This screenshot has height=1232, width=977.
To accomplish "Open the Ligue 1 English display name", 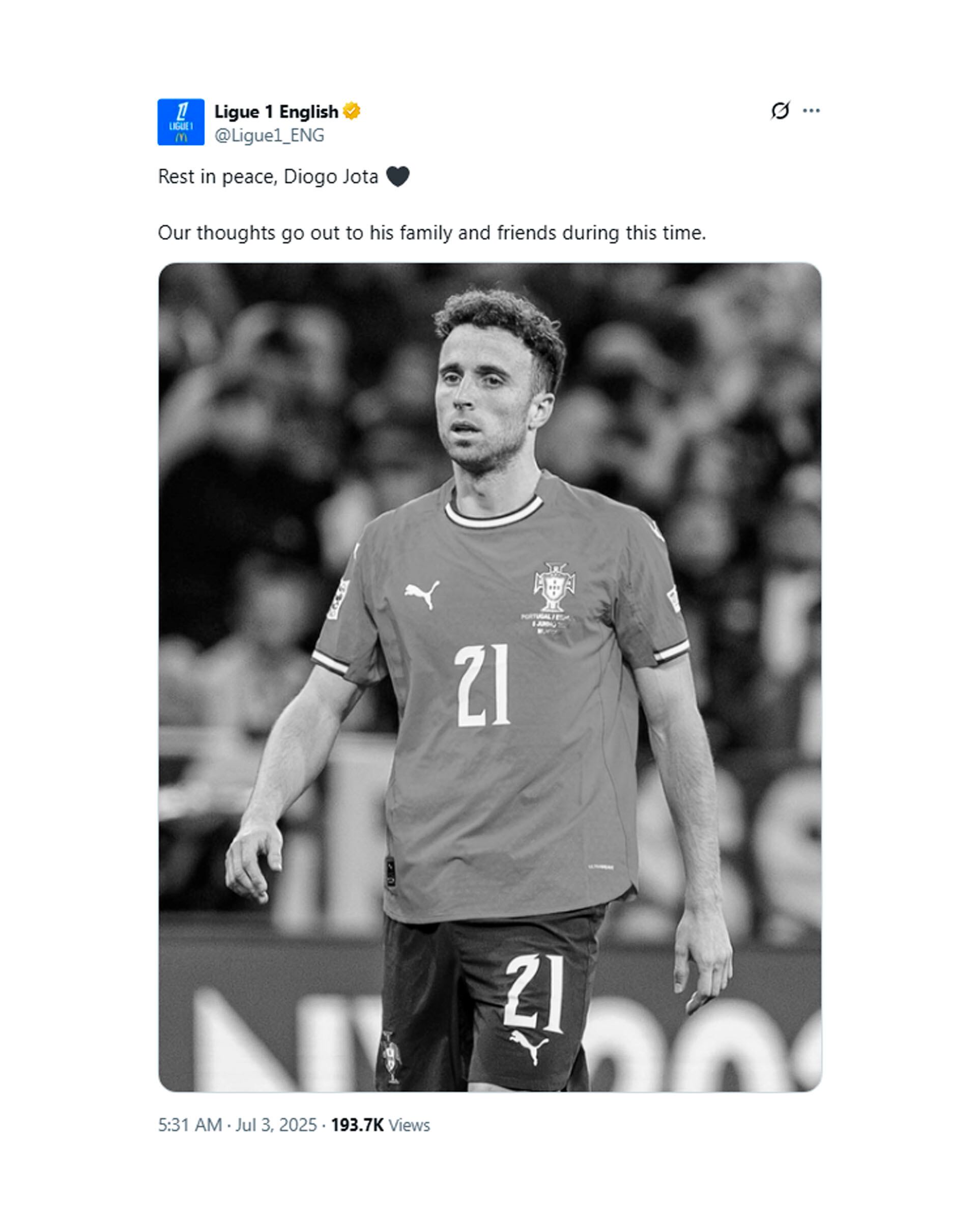I will (276, 111).
